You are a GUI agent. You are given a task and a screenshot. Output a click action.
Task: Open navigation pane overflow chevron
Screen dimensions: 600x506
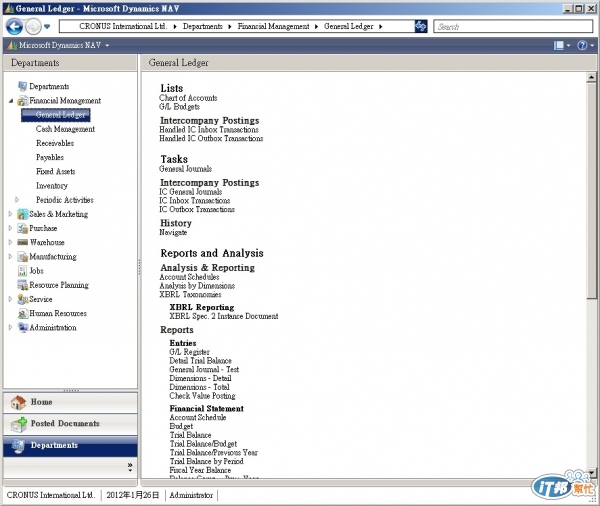(130, 467)
